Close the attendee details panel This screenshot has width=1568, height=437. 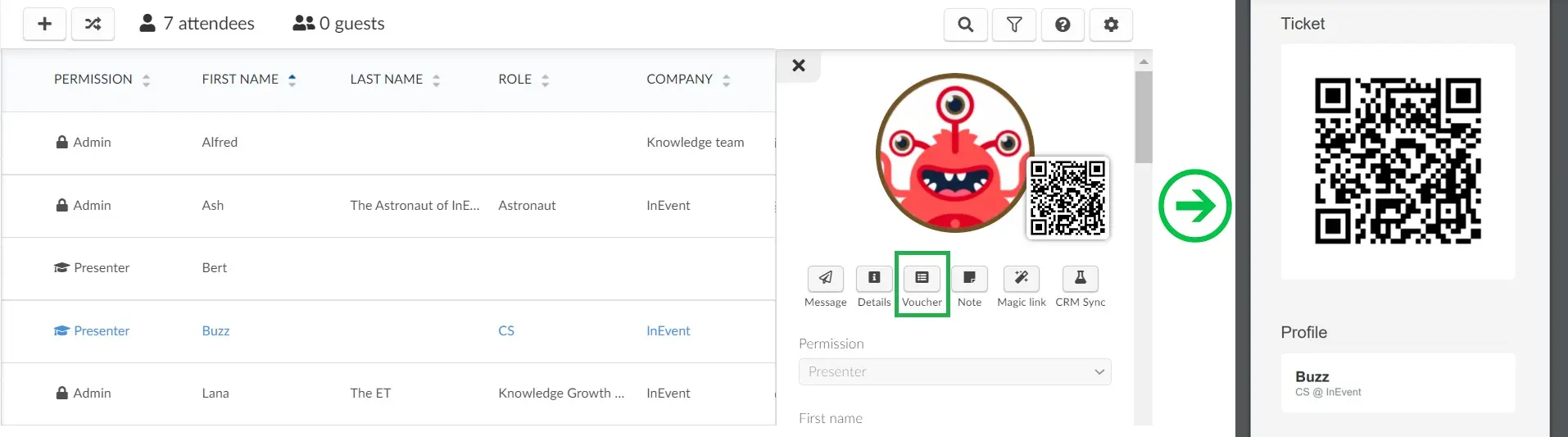coord(799,66)
